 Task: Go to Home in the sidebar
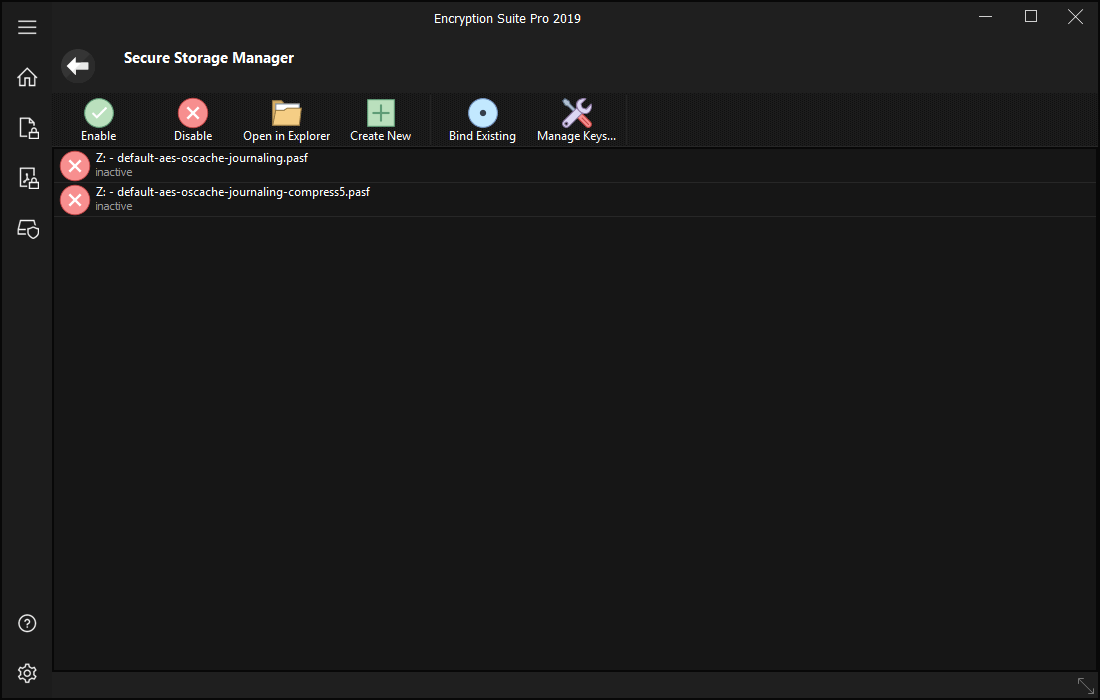(x=27, y=77)
